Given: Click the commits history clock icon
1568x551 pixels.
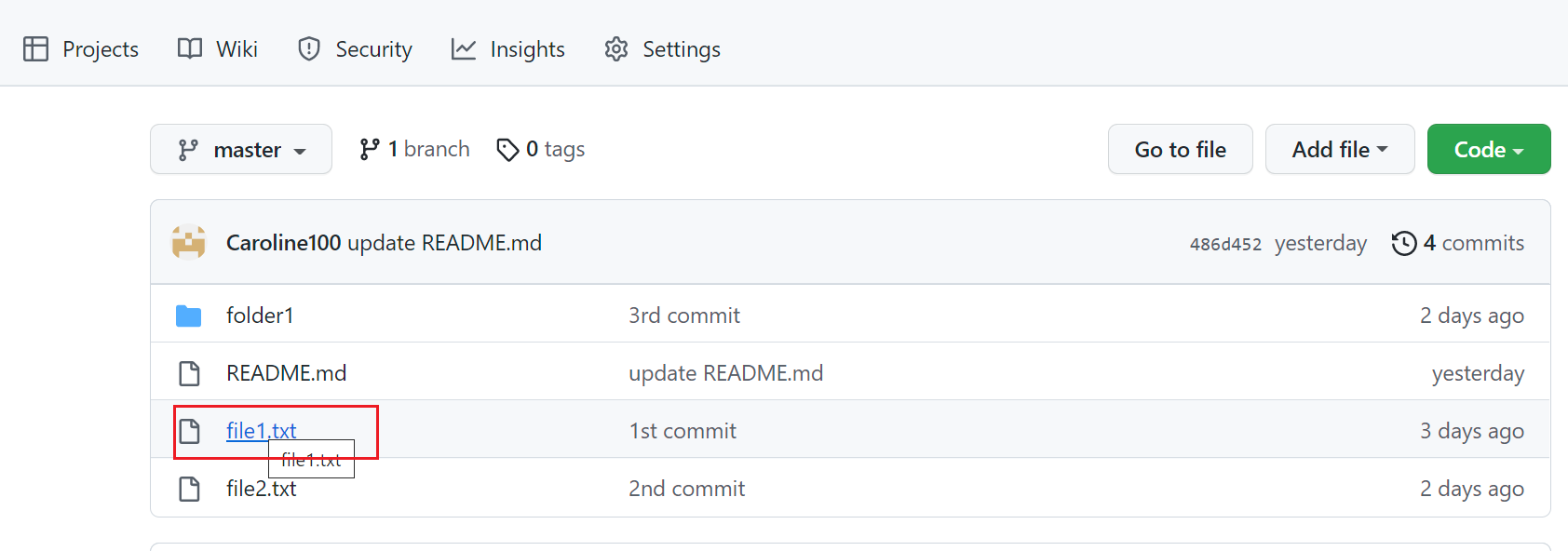Looking at the screenshot, I should point(1404,243).
